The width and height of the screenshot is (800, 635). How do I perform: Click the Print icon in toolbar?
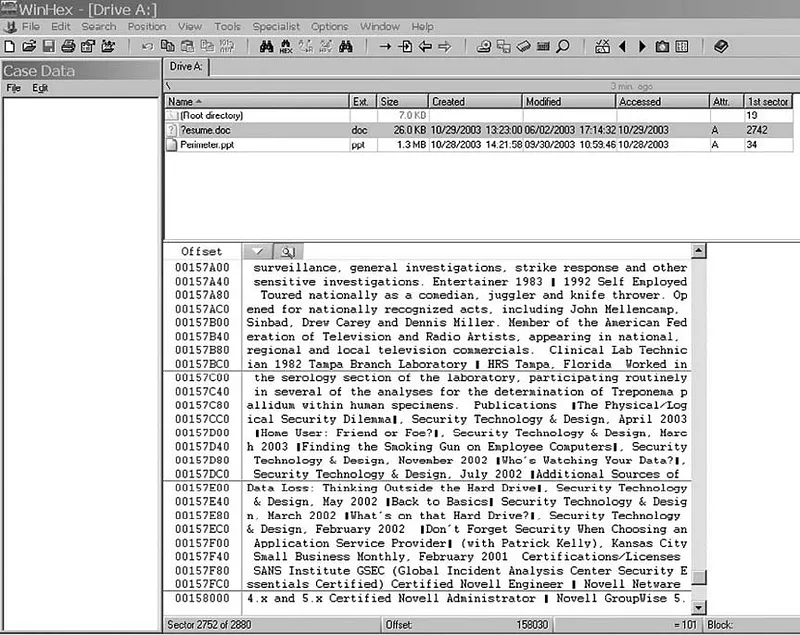(68, 47)
